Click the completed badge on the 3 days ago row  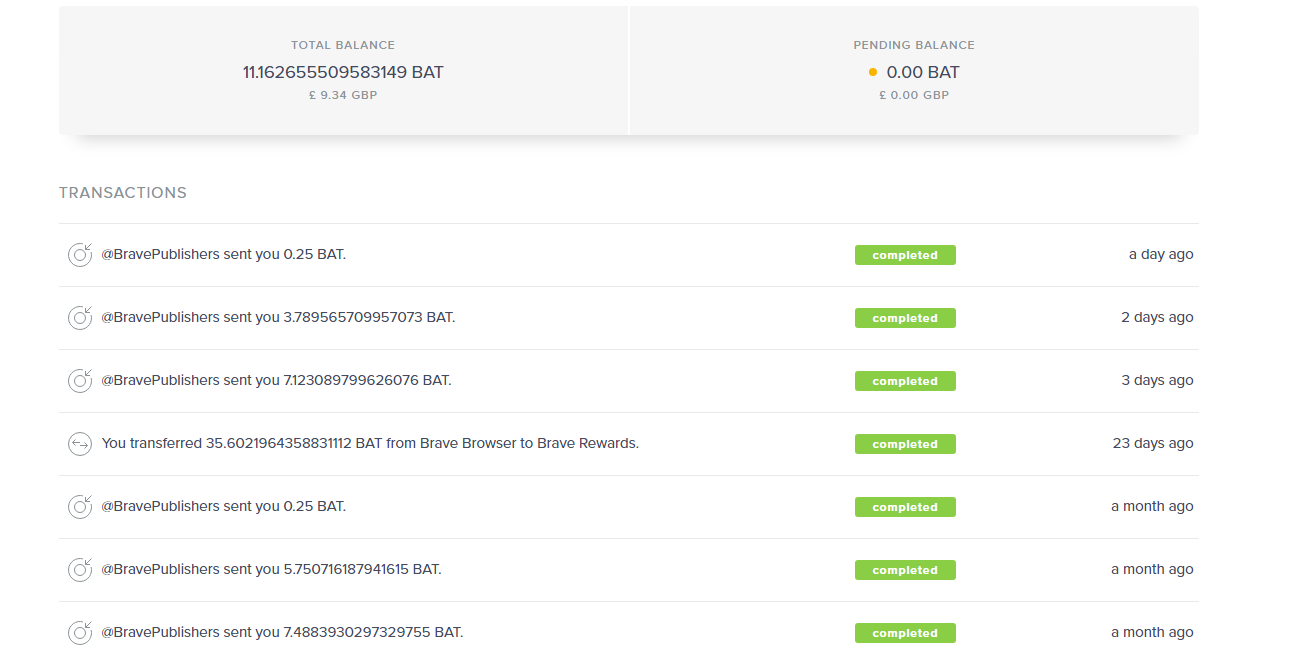pyautogui.click(x=905, y=381)
